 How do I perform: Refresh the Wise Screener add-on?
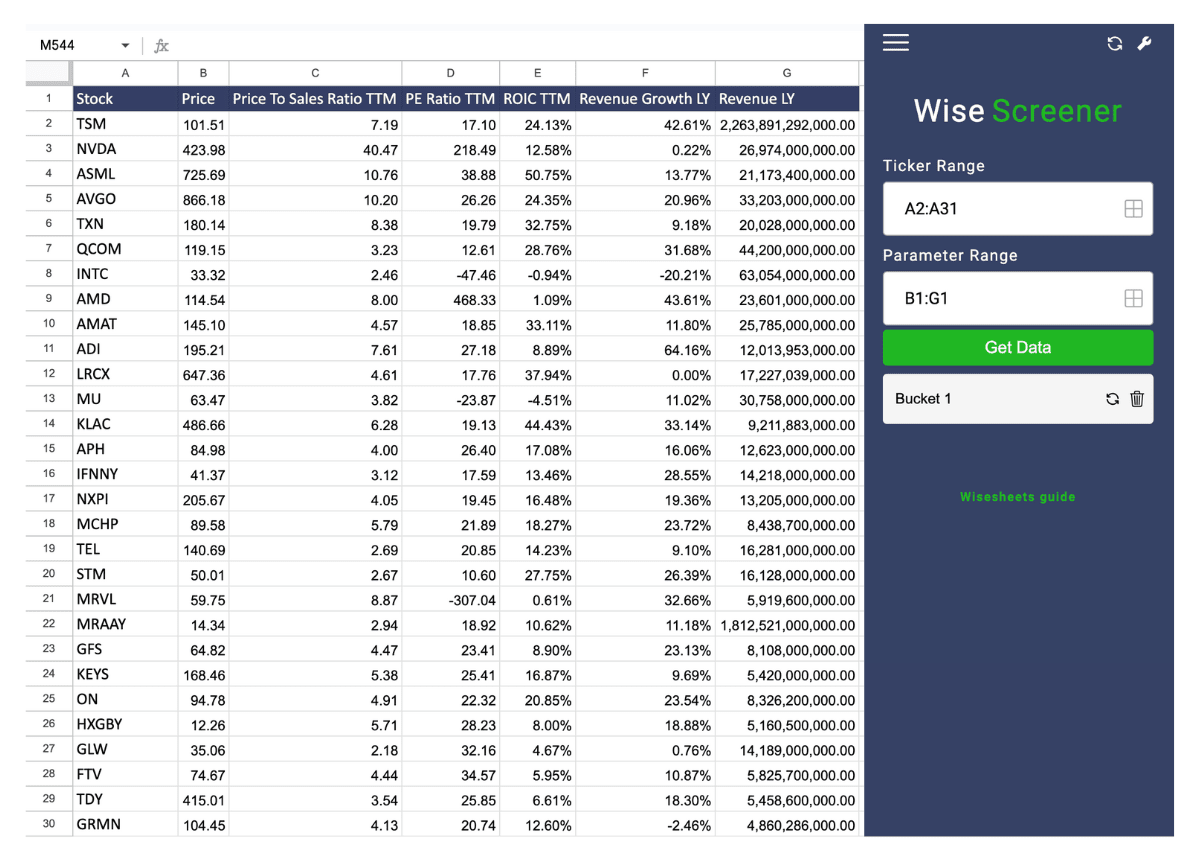1114,42
